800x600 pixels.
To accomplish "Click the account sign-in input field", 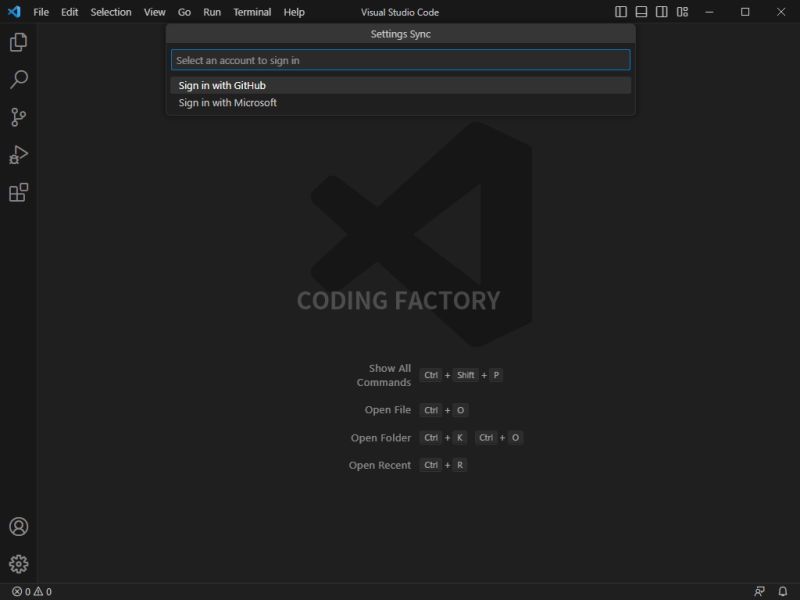I will (400, 59).
